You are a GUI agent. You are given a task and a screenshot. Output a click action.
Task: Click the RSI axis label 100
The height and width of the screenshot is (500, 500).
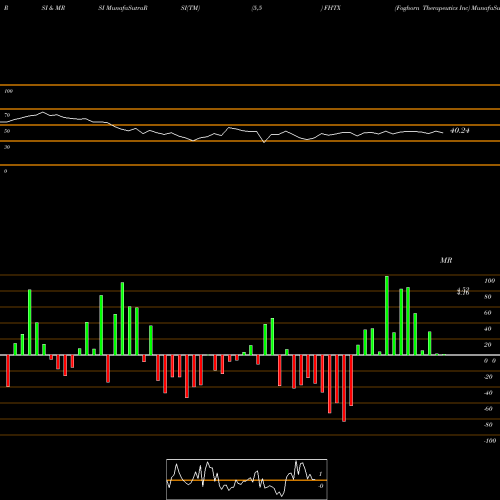click(x=9, y=91)
